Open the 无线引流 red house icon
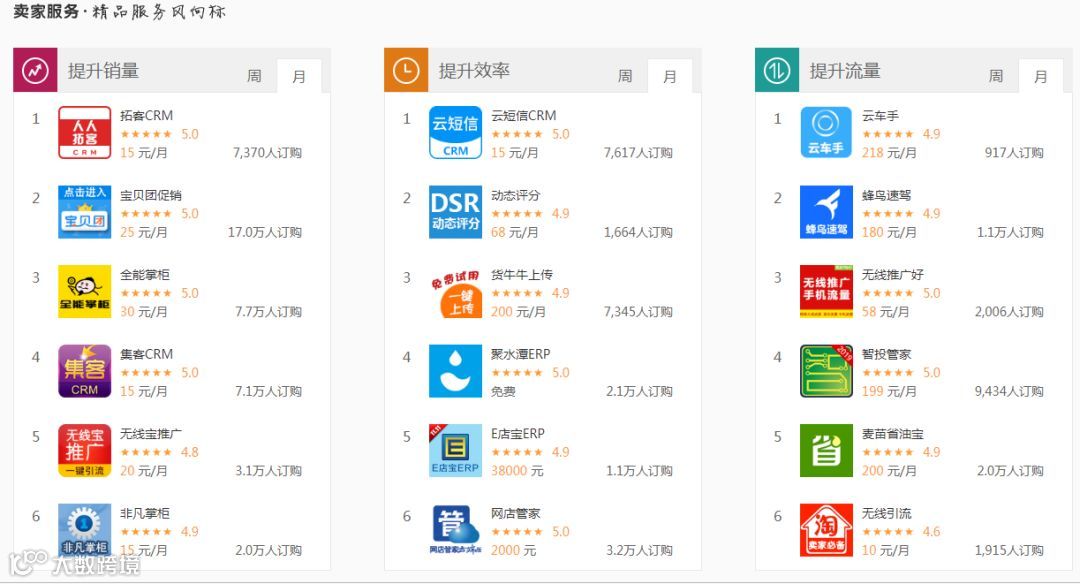Screen dimensions: 1080x584 click(827, 530)
